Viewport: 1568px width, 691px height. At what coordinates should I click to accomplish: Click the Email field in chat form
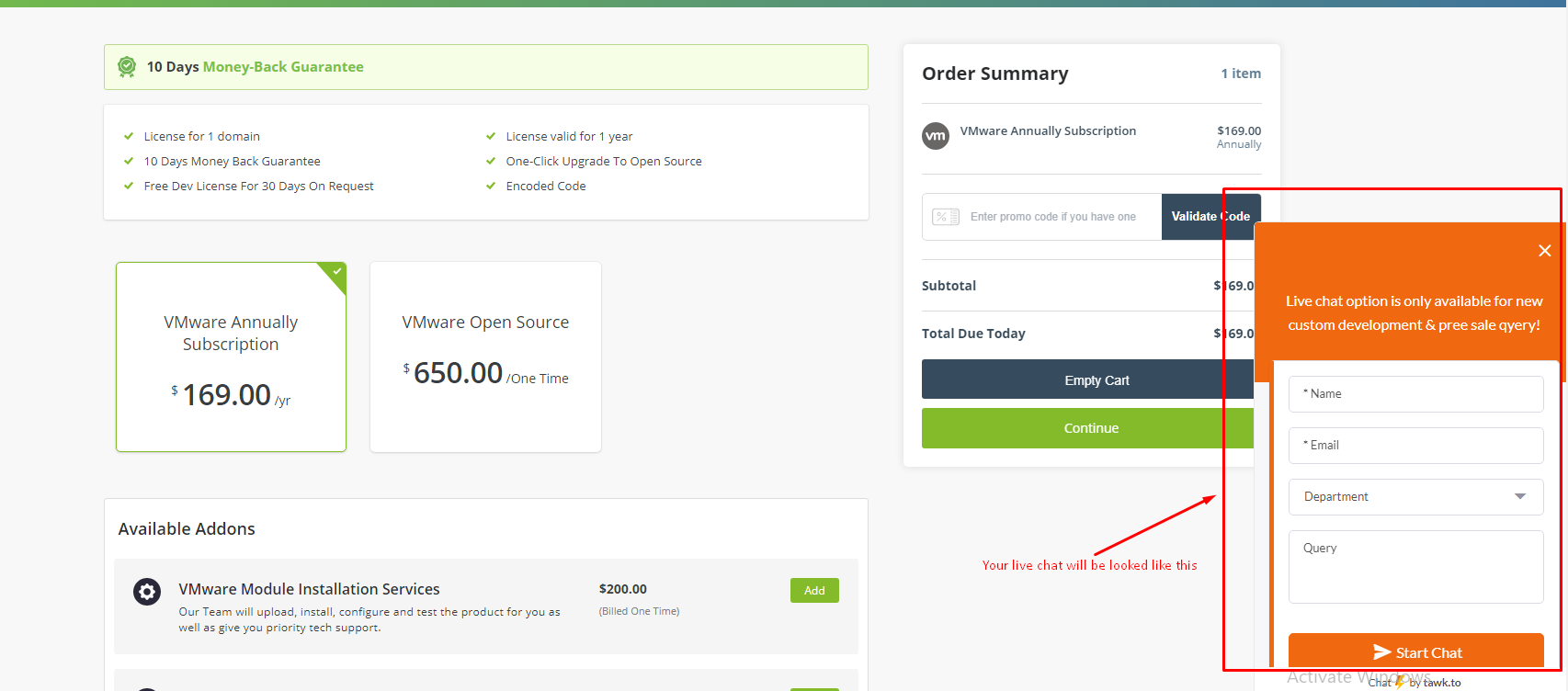tap(1415, 446)
